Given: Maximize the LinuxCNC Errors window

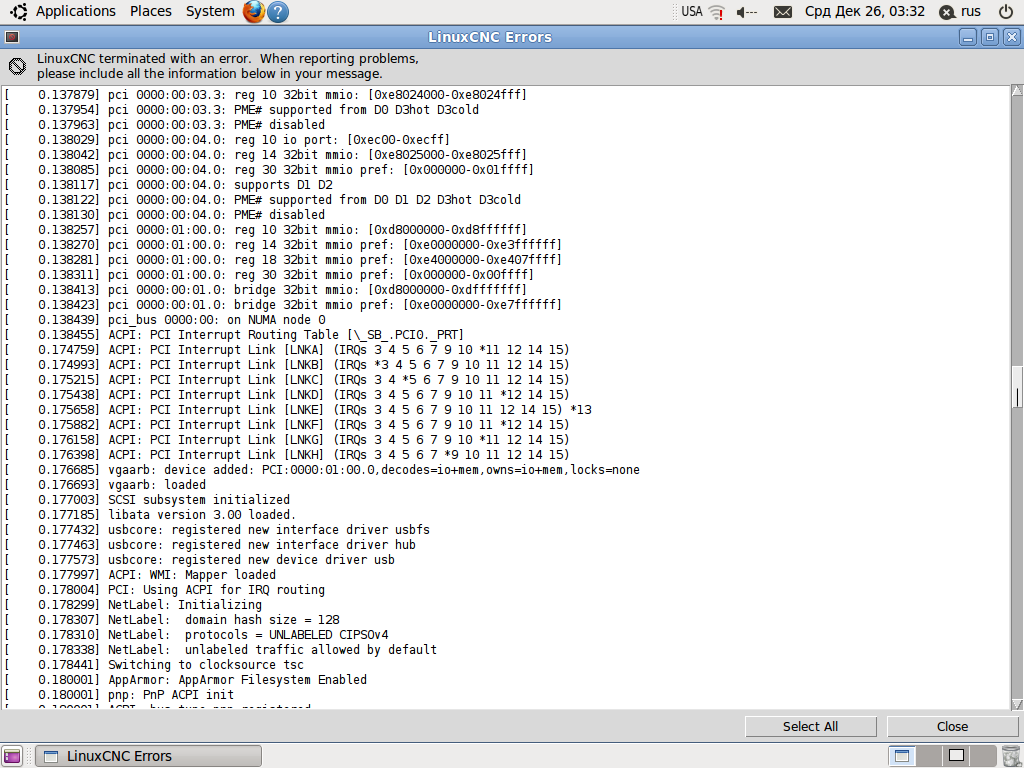Looking at the screenshot, I should click(989, 37).
